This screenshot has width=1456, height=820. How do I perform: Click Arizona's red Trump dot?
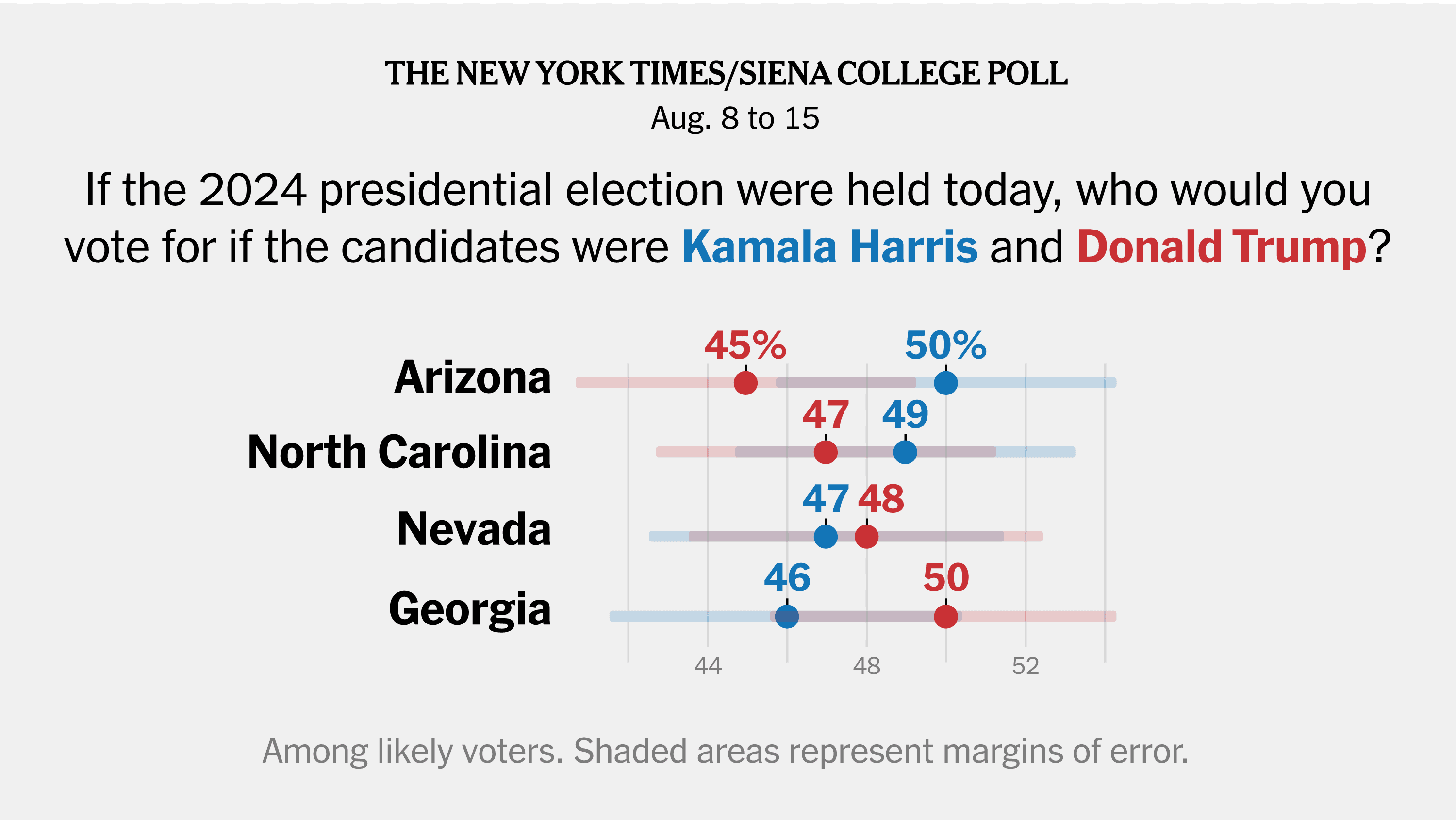[x=745, y=383]
